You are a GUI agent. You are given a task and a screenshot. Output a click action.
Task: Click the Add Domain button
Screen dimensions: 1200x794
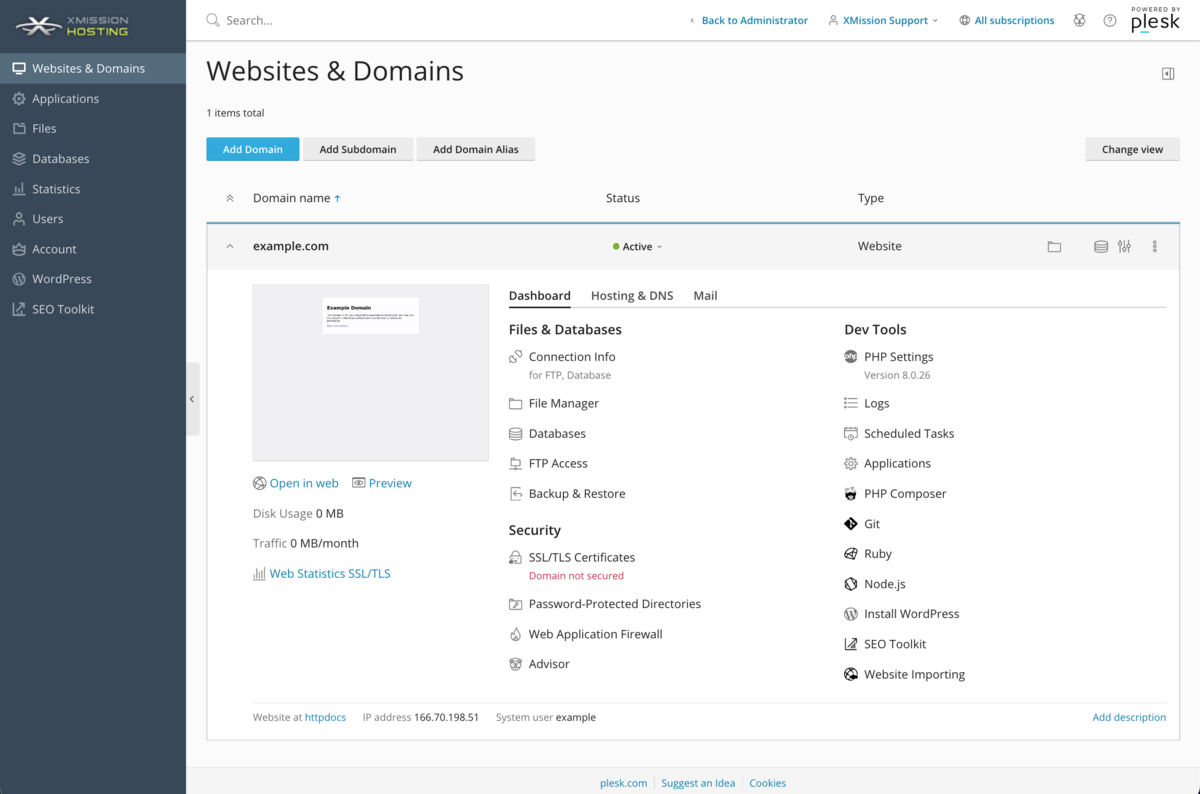pos(252,149)
